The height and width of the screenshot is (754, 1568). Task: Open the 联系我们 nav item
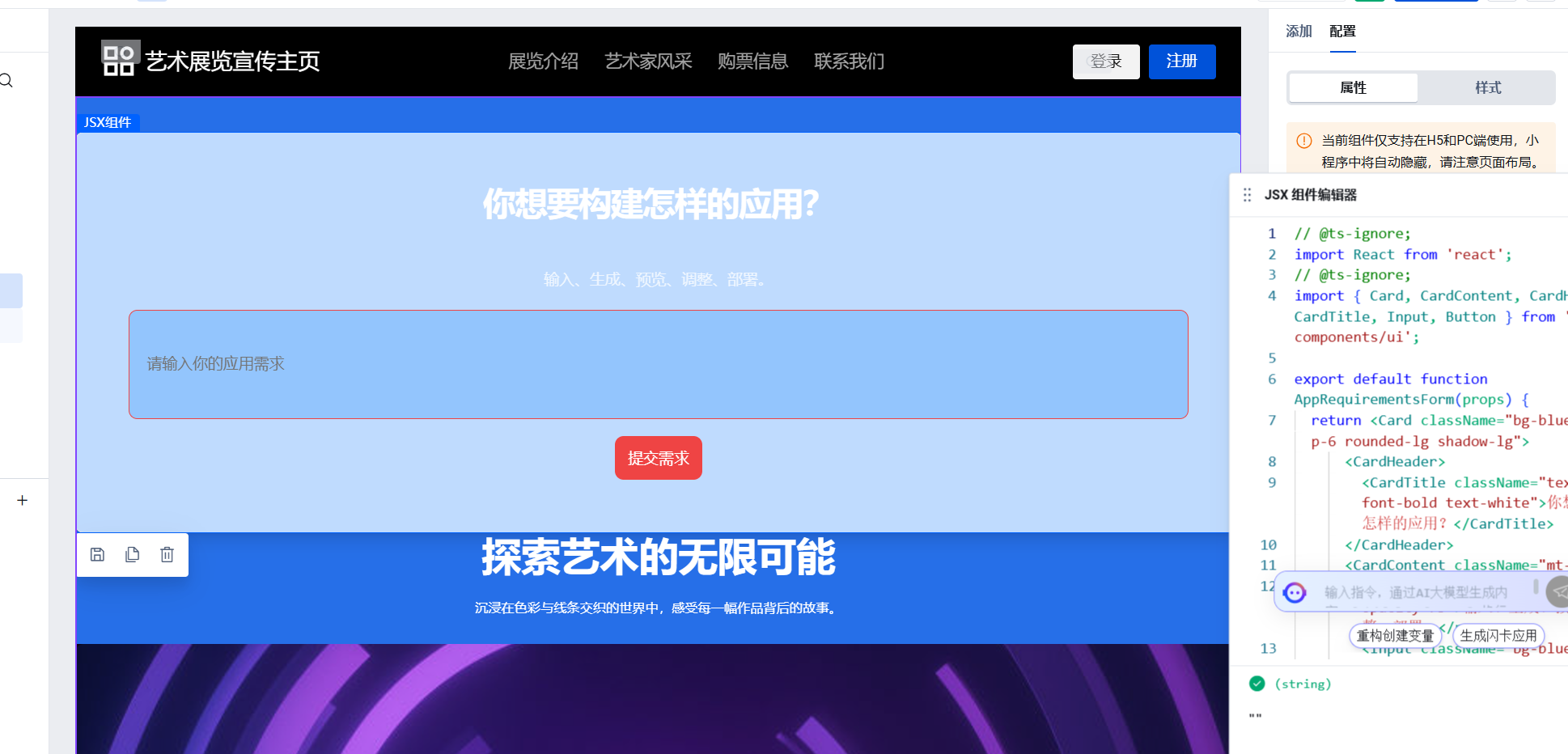pyautogui.click(x=849, y=61)
